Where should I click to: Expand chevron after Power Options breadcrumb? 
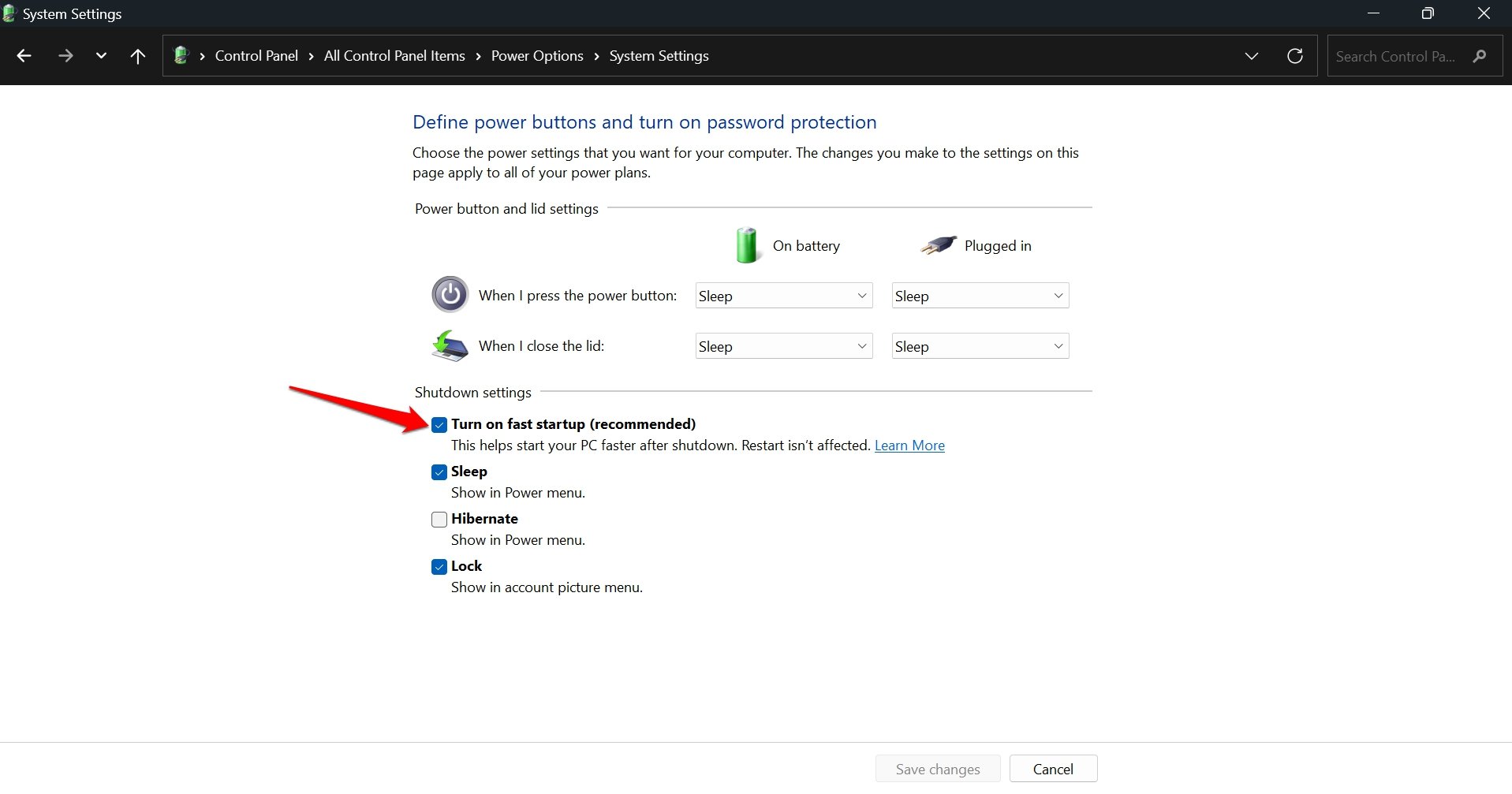(x=596, y=56)
